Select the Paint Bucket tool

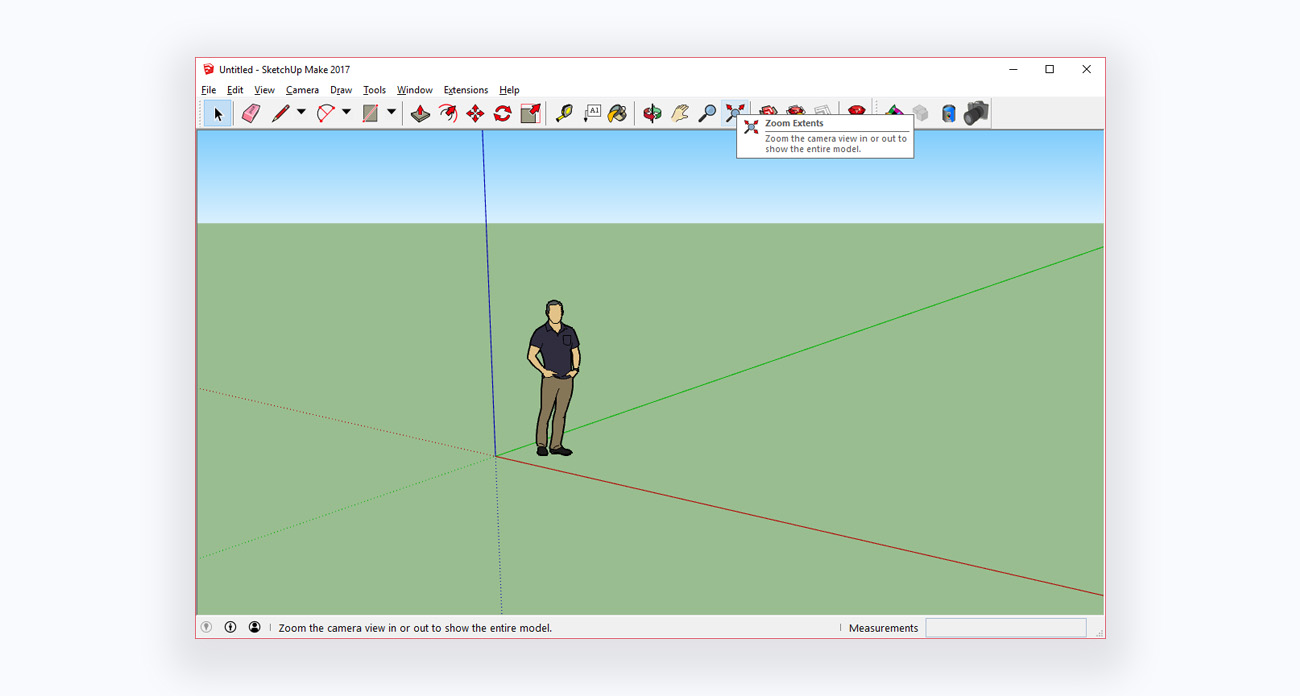coord(618,113)
